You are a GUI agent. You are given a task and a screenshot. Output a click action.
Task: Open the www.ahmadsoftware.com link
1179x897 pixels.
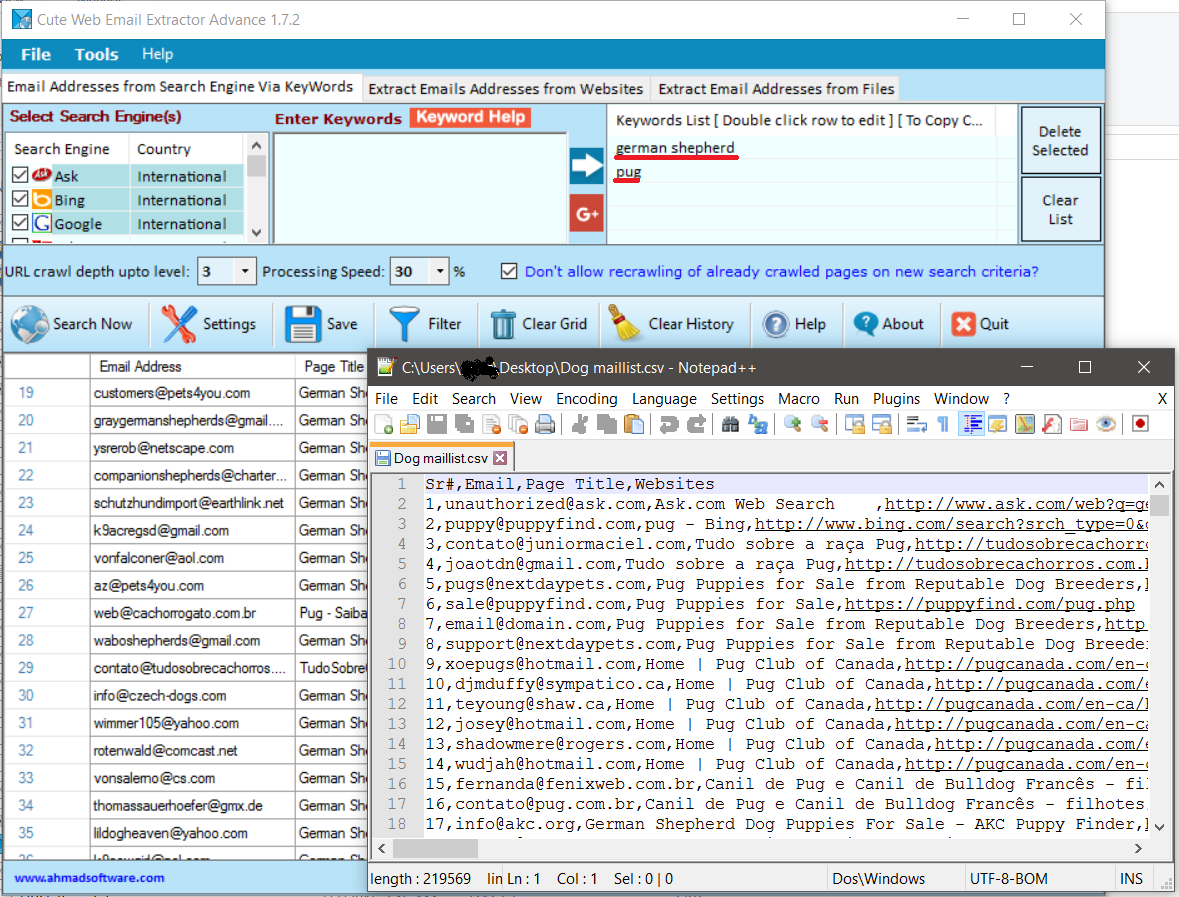(x=89, y=877)
